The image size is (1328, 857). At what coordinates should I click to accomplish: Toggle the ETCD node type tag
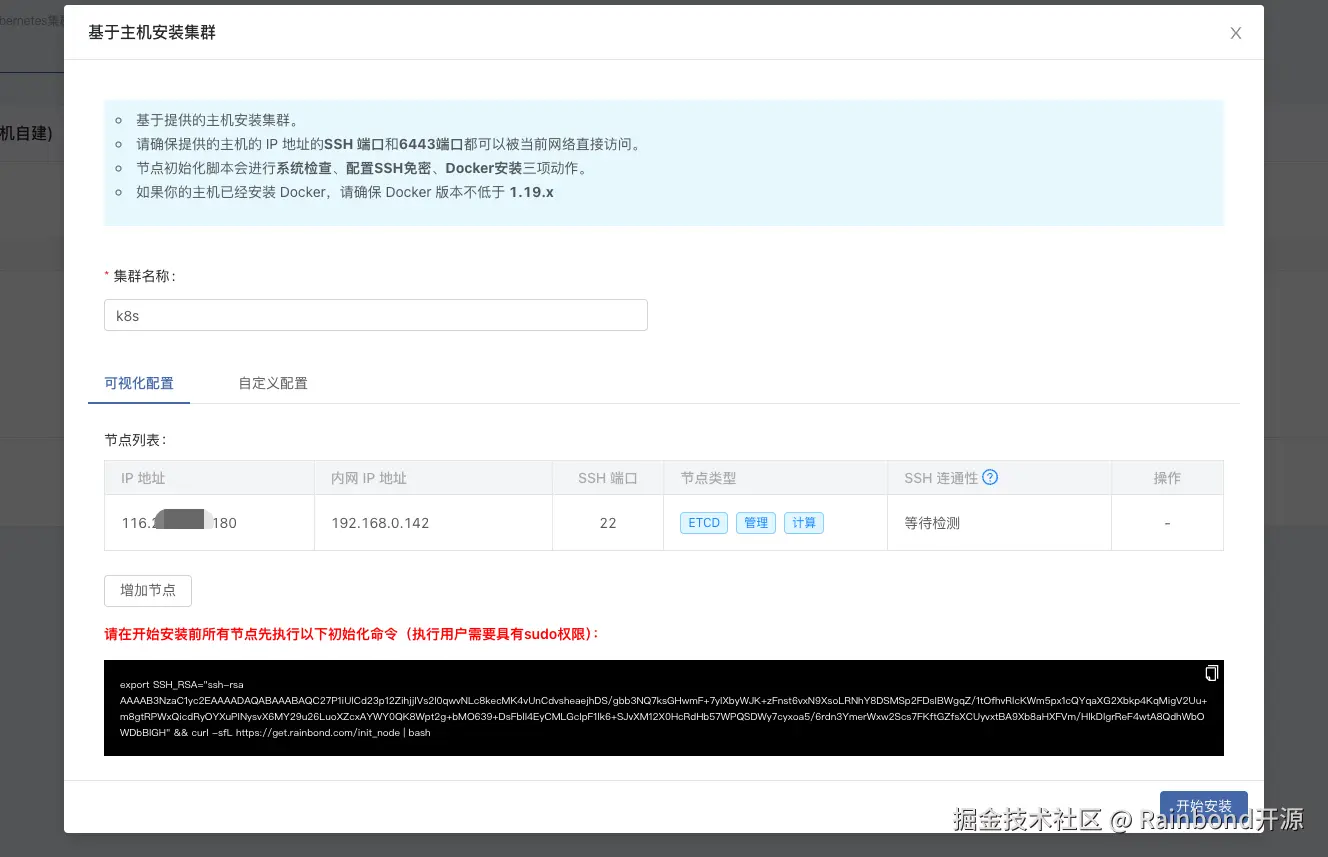pos(704,523)
